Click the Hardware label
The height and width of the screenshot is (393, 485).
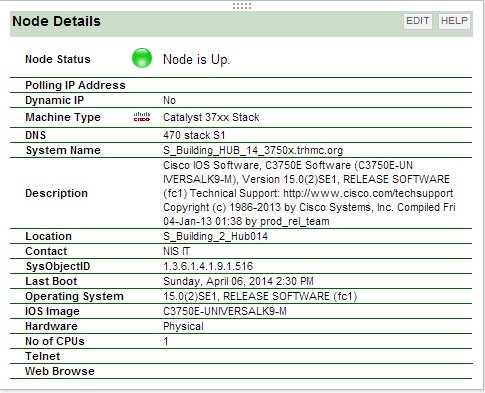[51, 326]
